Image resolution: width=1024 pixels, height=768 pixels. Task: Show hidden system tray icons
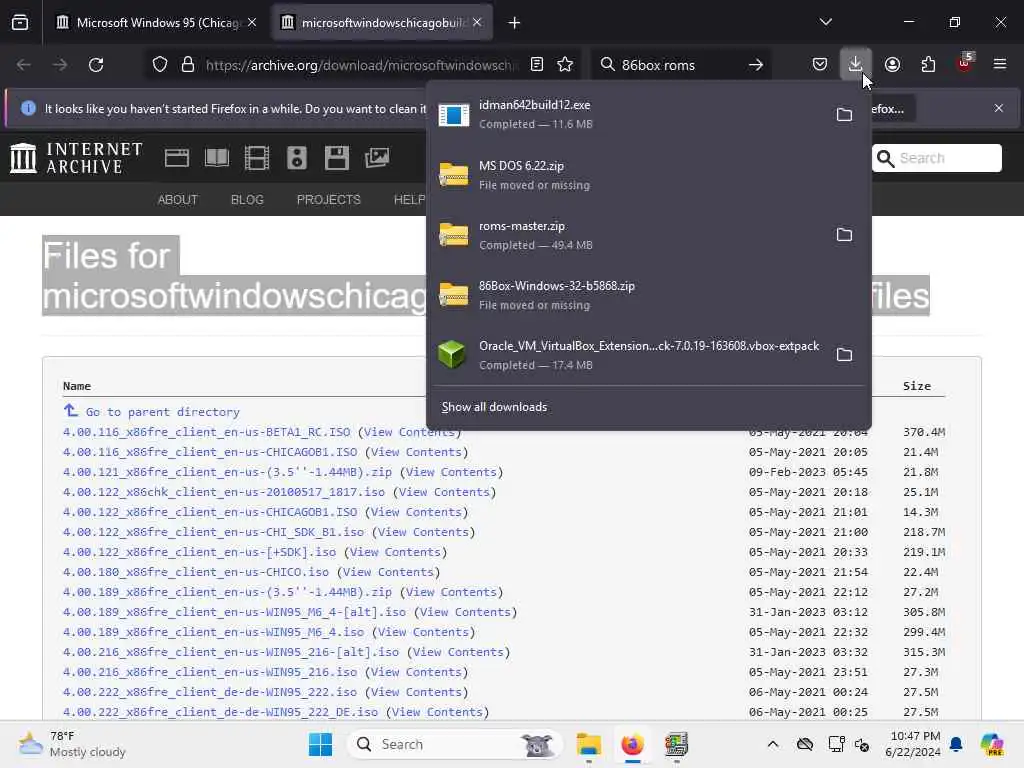tap(773, 744)
